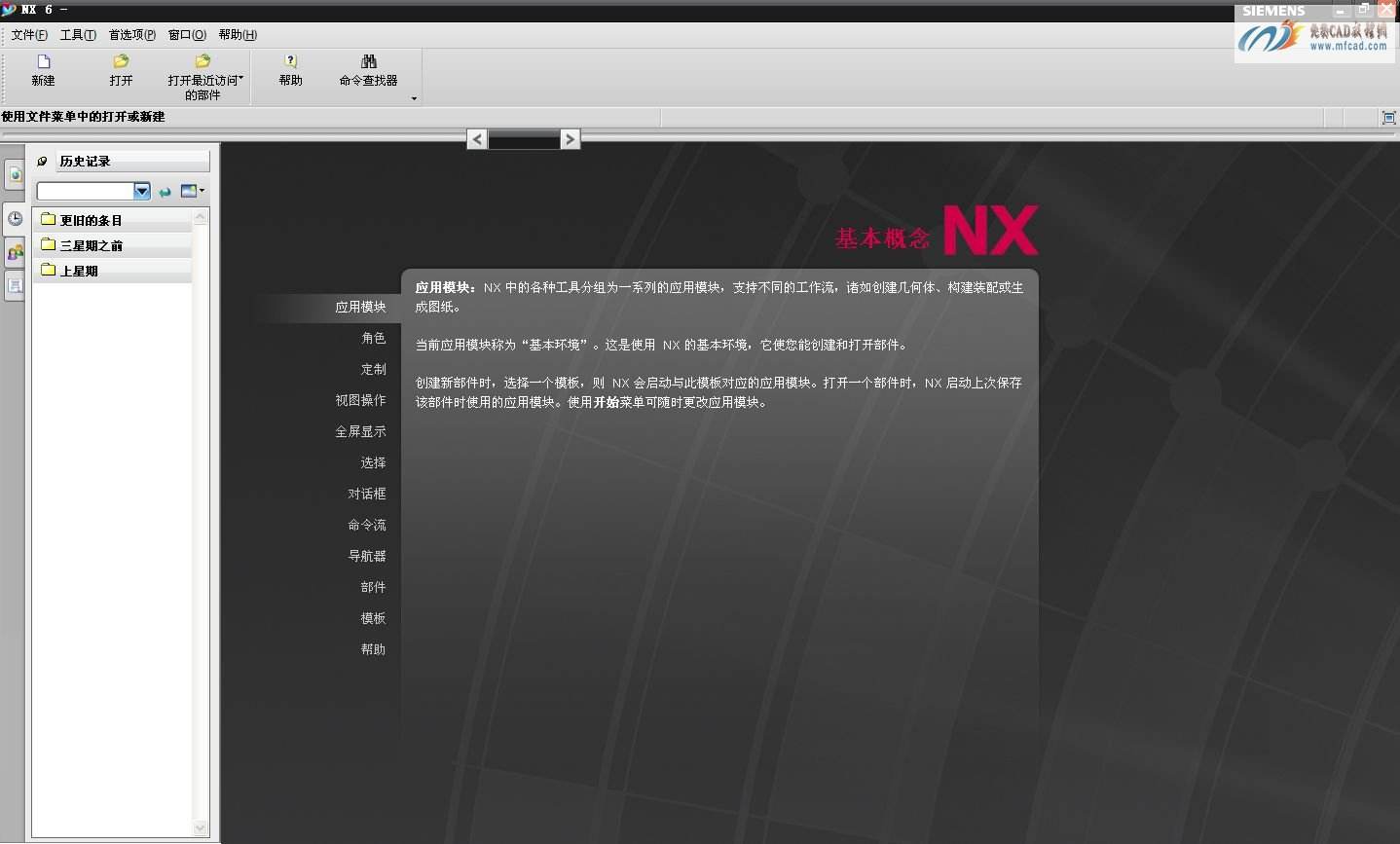Toggle full screen icon at status bar right
Screen dimensions: 1400x844
pos(1389,117)
